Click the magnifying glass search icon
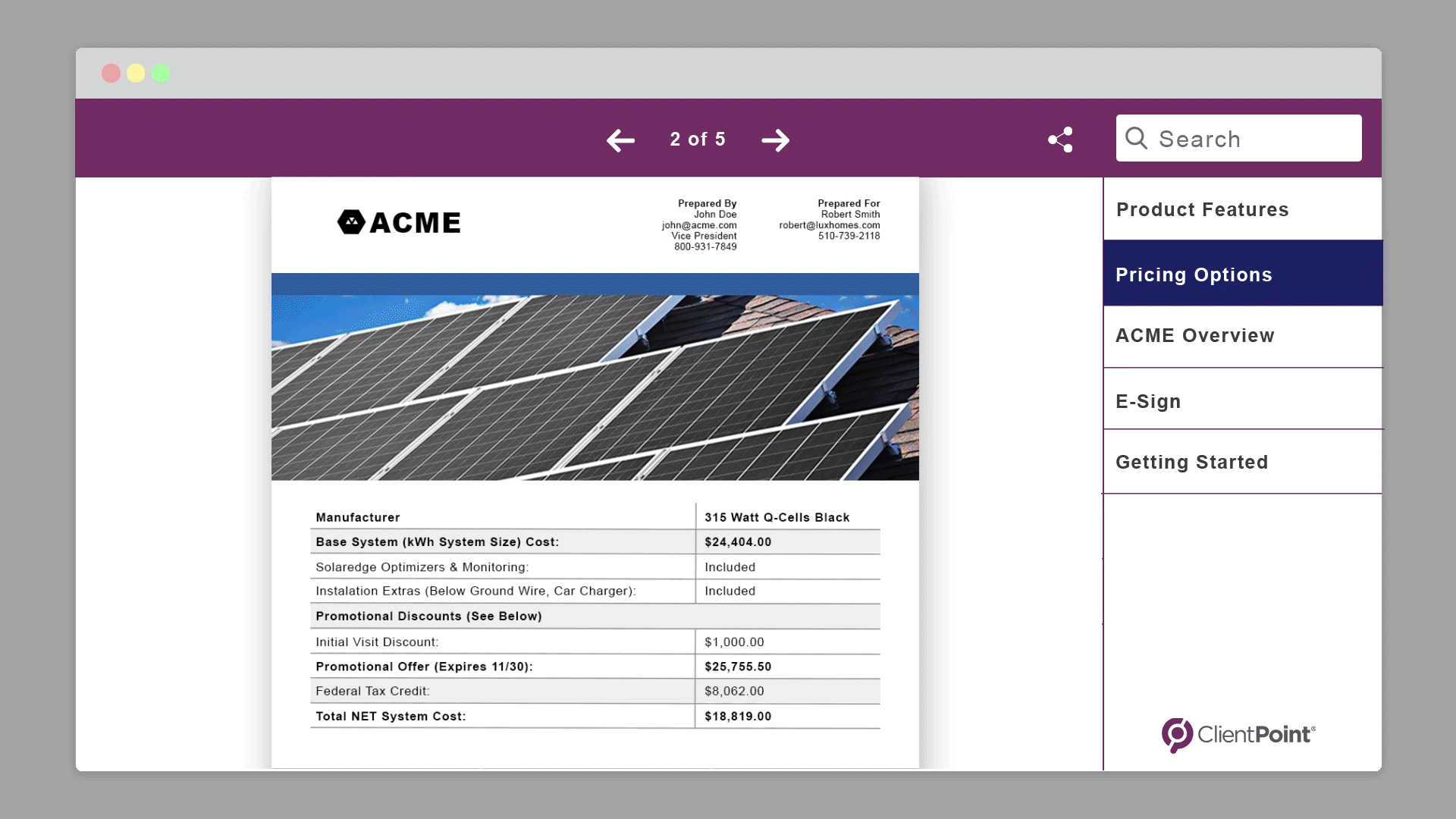This screenshot has width=1456, height=819. 1136,138
